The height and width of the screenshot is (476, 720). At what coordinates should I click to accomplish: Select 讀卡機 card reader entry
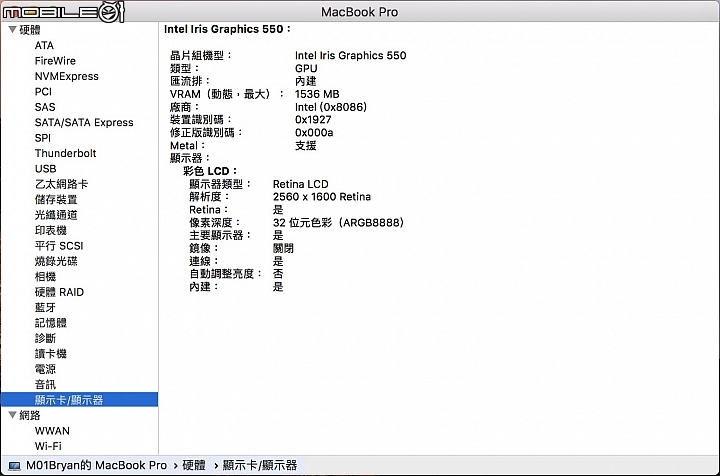click(x=51, y=353)
